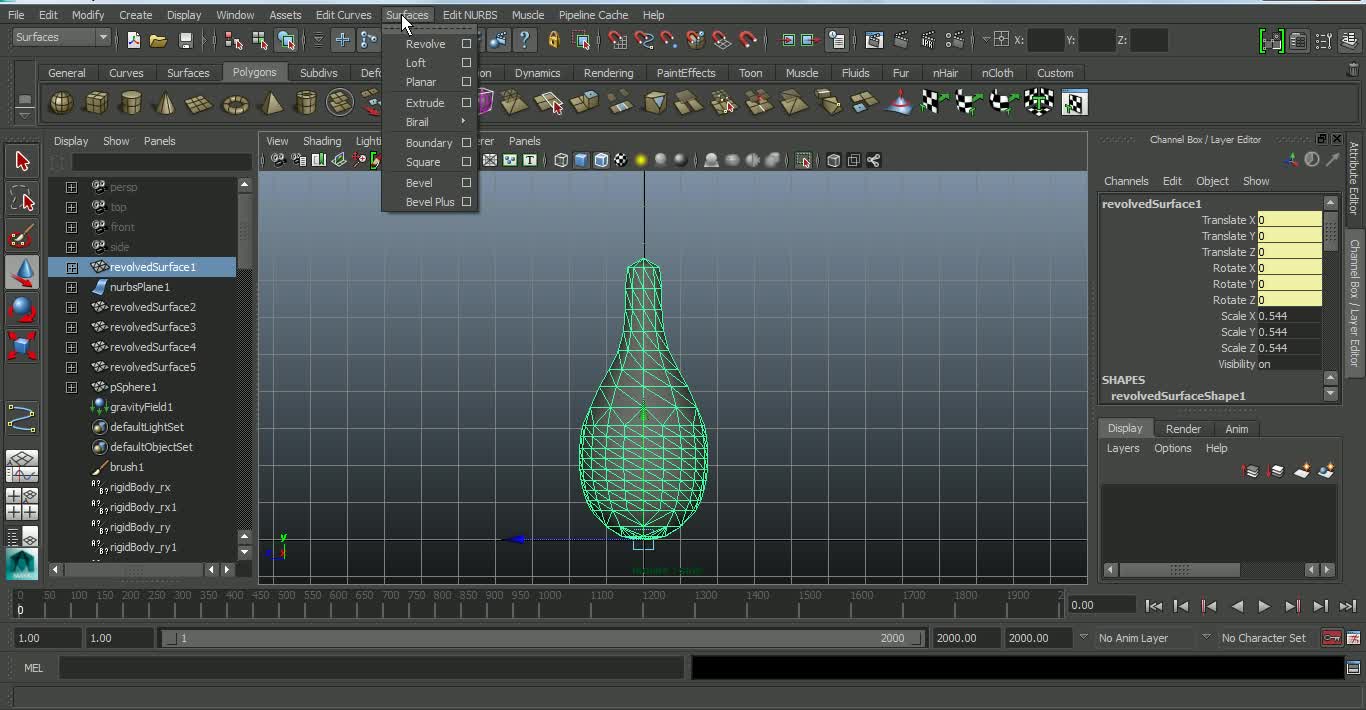Create a polygon plane from the shelf

199,102
